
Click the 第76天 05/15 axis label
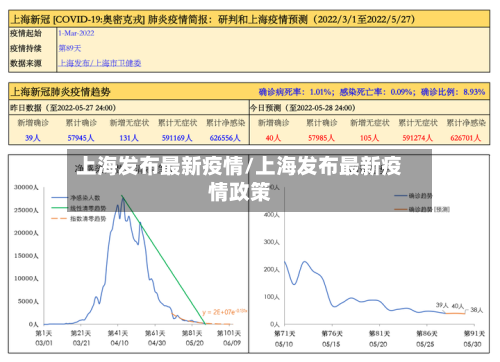pyautogui.click(x=332, y=338)
